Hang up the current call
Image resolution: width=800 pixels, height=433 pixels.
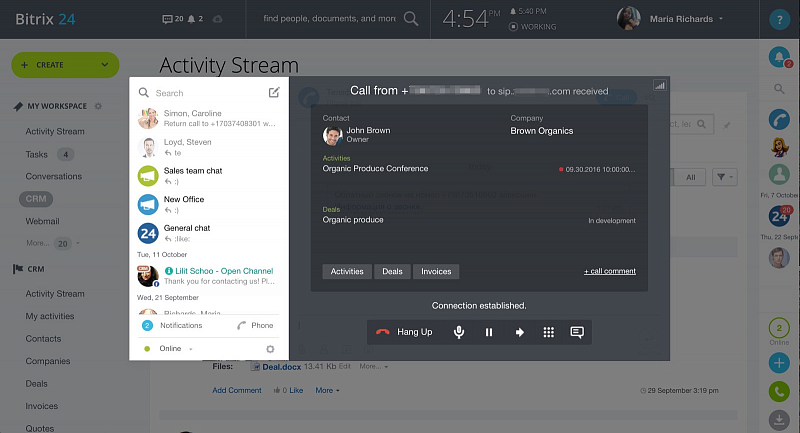404,332
